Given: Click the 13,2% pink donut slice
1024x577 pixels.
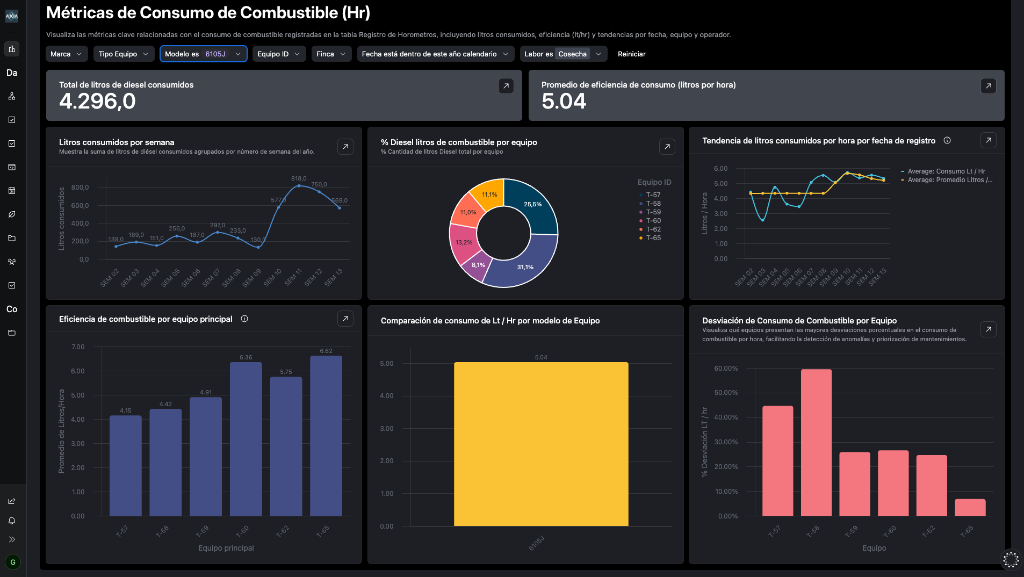Looking at the screenshot, I should click(462, 243).
